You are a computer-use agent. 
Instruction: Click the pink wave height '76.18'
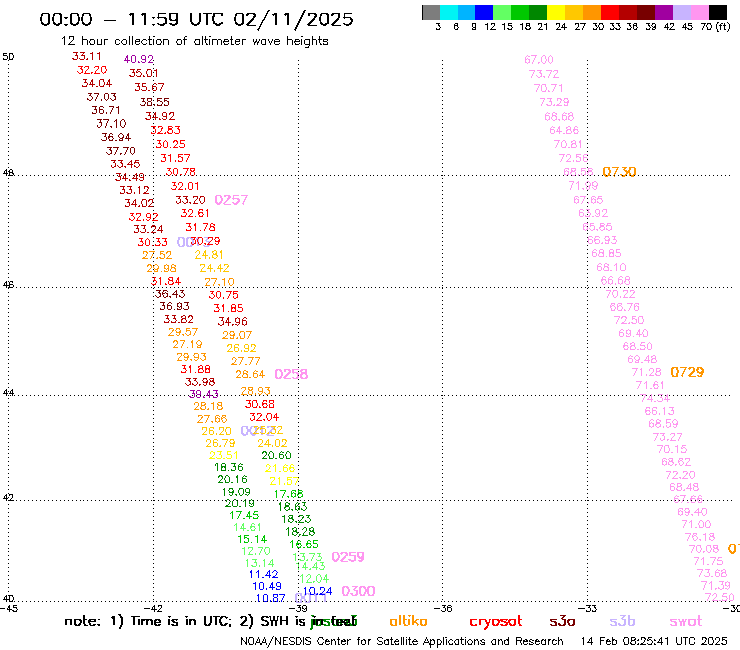pyautogui.click(x=700, y=537)
